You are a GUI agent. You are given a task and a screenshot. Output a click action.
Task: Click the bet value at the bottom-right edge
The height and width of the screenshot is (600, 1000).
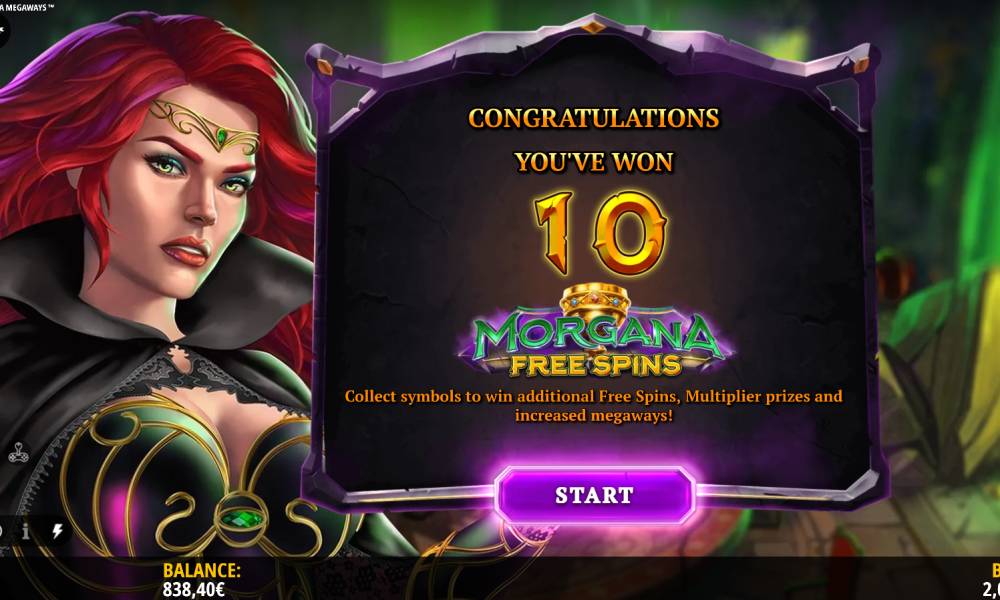point(991,590)
